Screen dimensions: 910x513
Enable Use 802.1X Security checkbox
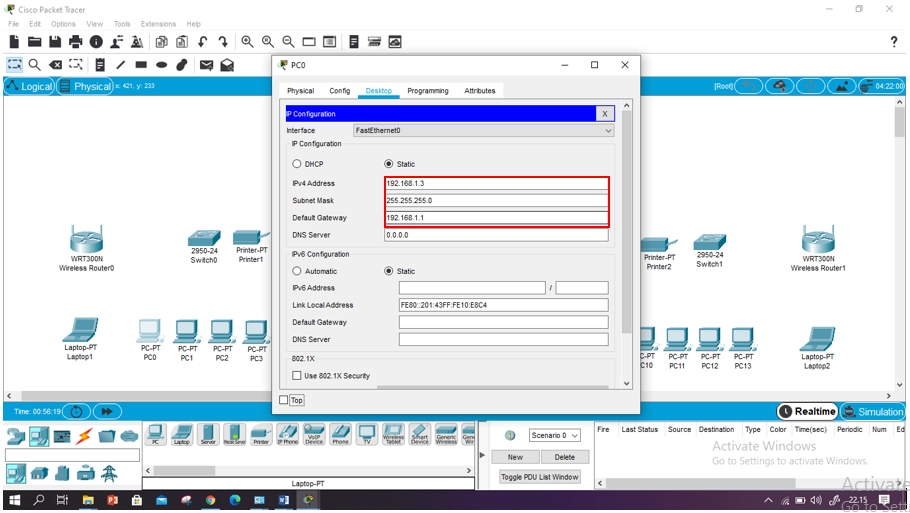297,375
